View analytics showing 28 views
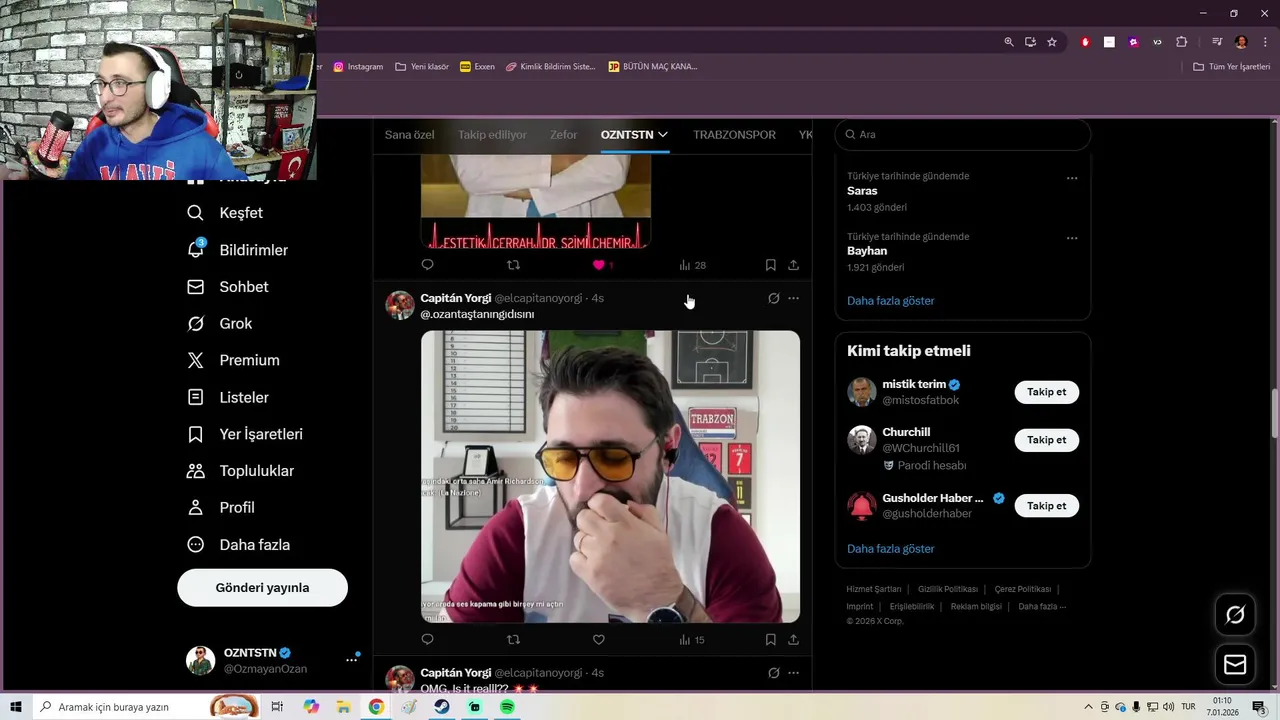 (692, 265)
